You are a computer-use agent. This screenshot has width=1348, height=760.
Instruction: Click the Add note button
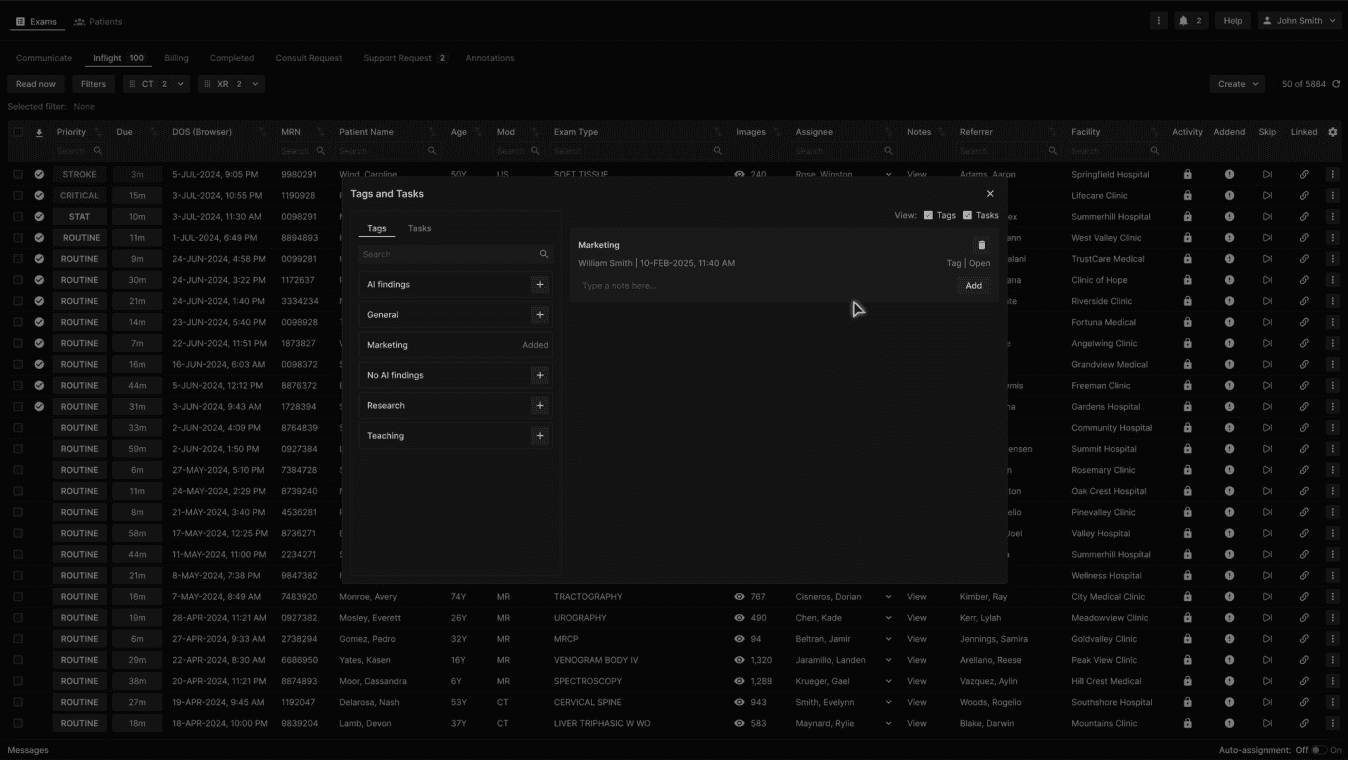tap(974, 286)
